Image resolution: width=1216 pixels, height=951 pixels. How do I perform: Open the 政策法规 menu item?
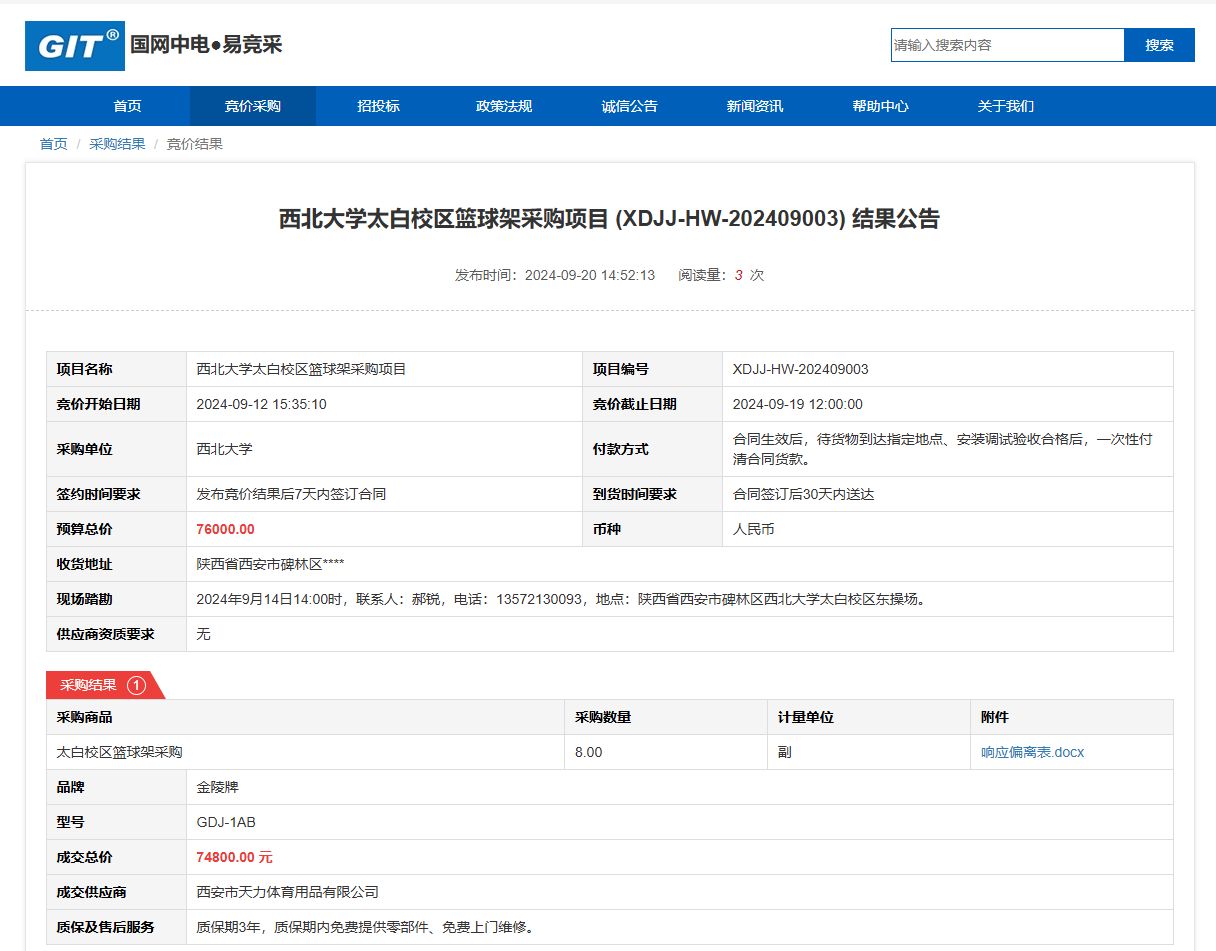tap(503, 106)
